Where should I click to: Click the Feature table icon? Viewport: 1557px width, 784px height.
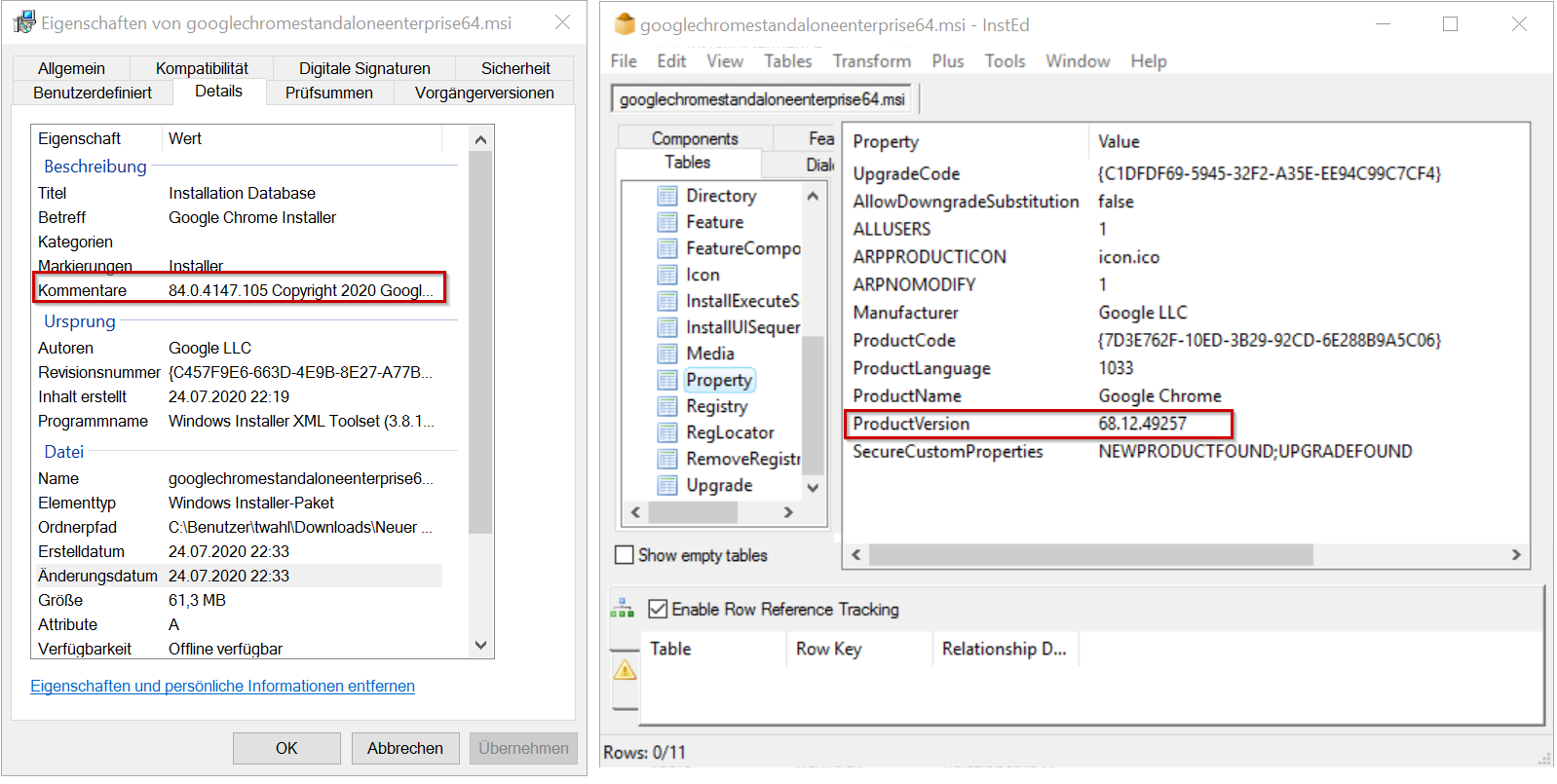pos(667,222)
